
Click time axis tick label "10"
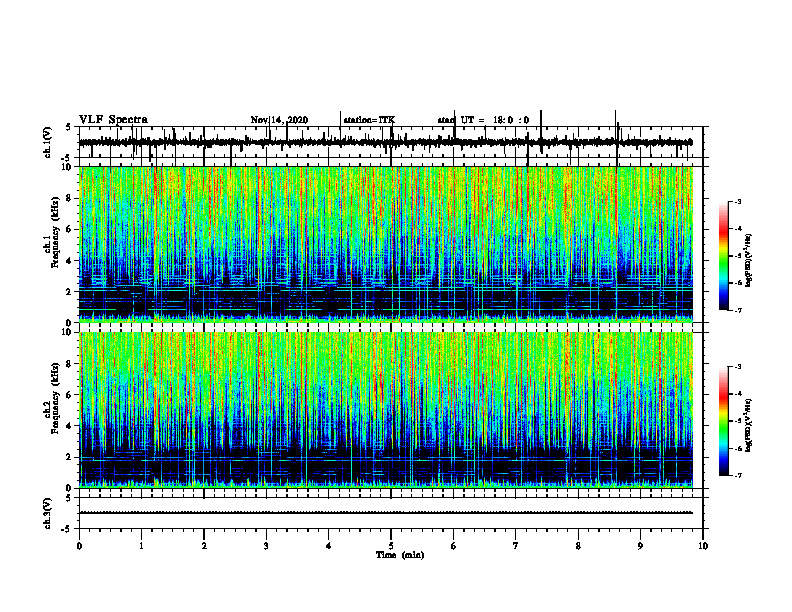tap(703, 546)
